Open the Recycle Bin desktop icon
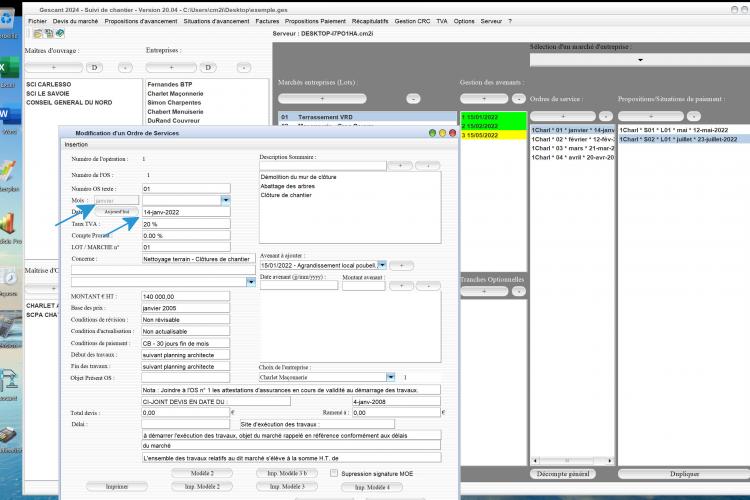Viewport: 750px width, 500px height. [x=8, y=22]
